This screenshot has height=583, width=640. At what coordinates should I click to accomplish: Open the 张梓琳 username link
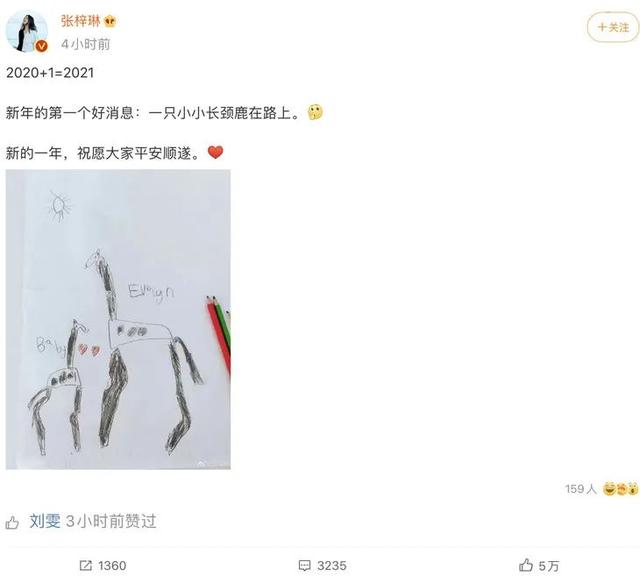pyautogui.click(x=80, y=21)
